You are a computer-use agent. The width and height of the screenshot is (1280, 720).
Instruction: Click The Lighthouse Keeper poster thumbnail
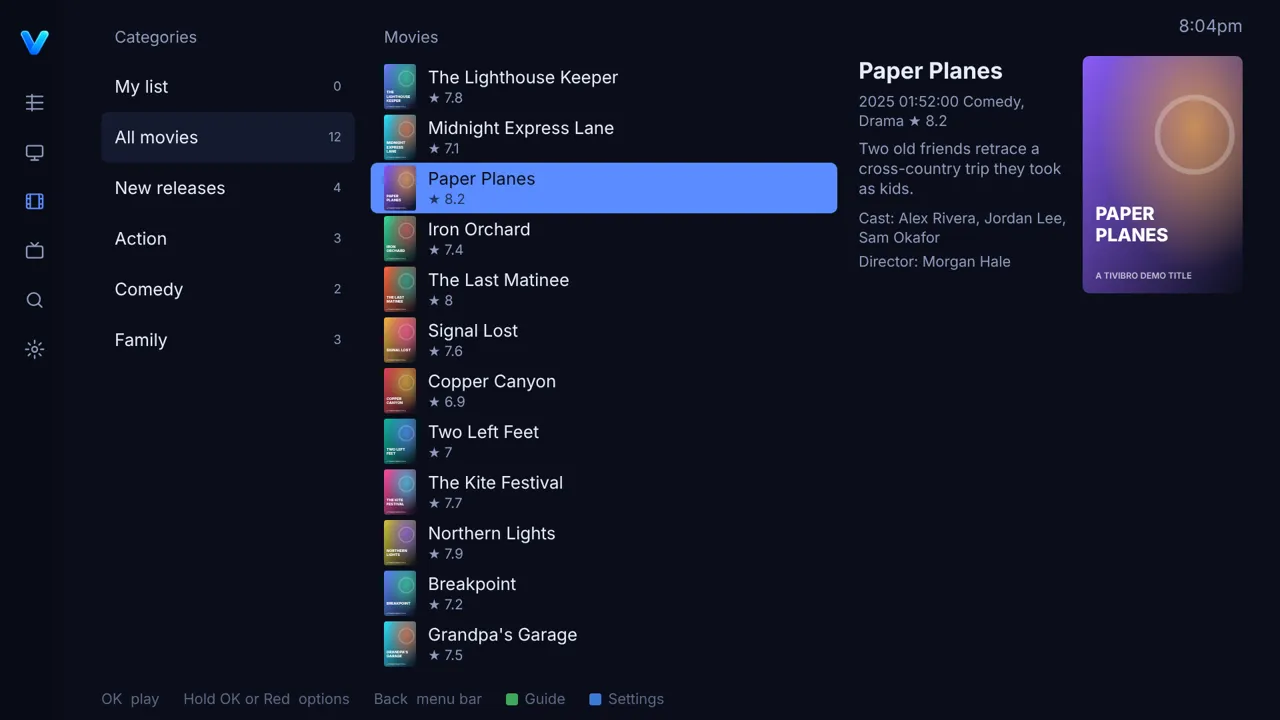(x=400, y=87)
